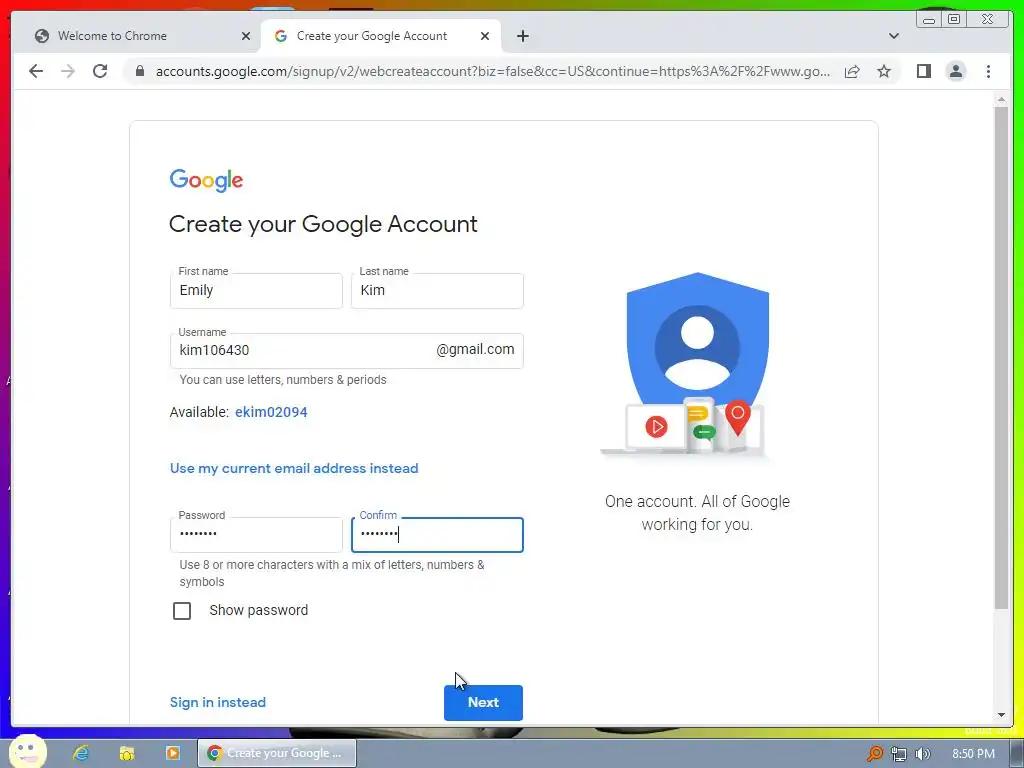1024x768 pixels.
Task: Open a new tab with the plus icon
Action: click(x=522, y=36)
